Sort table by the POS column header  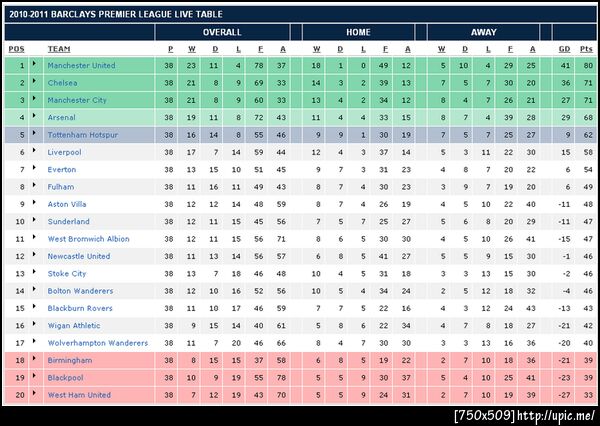tap(17, 49)
